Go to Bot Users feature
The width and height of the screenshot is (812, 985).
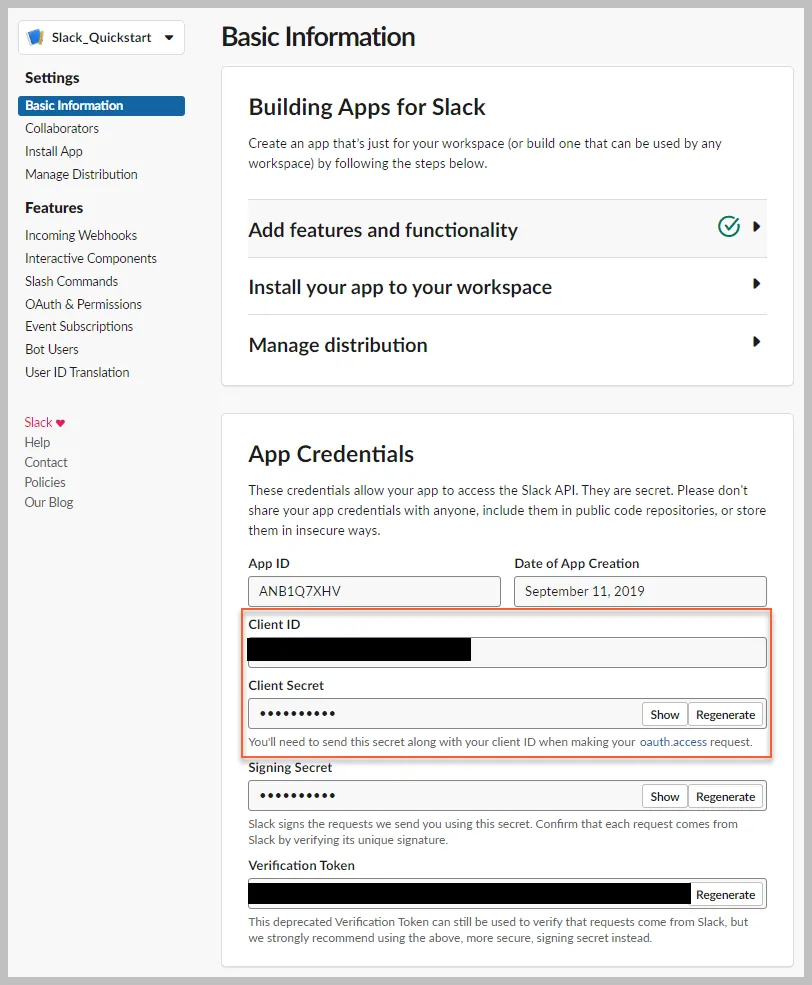(x=51, y=349)
